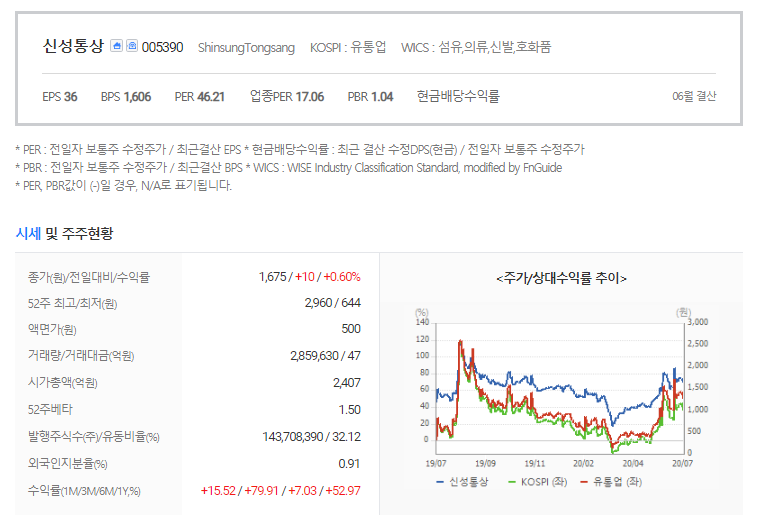Select the 업종PER 17.06 value
This screenshot has width=760, height=515.
pyautogui.click(x=287, y=96)
